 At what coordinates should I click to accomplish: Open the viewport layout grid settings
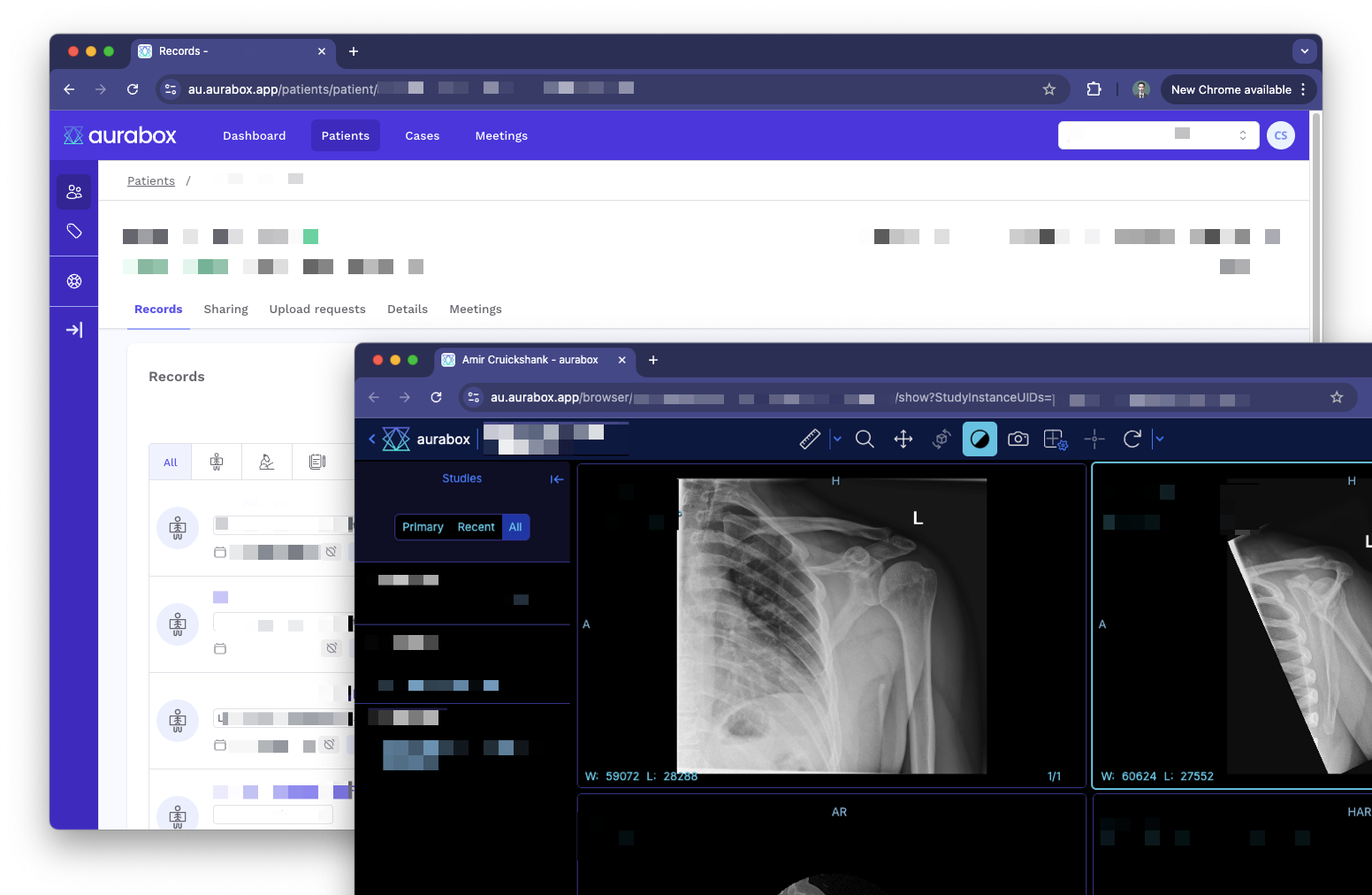click(1056, 440)
